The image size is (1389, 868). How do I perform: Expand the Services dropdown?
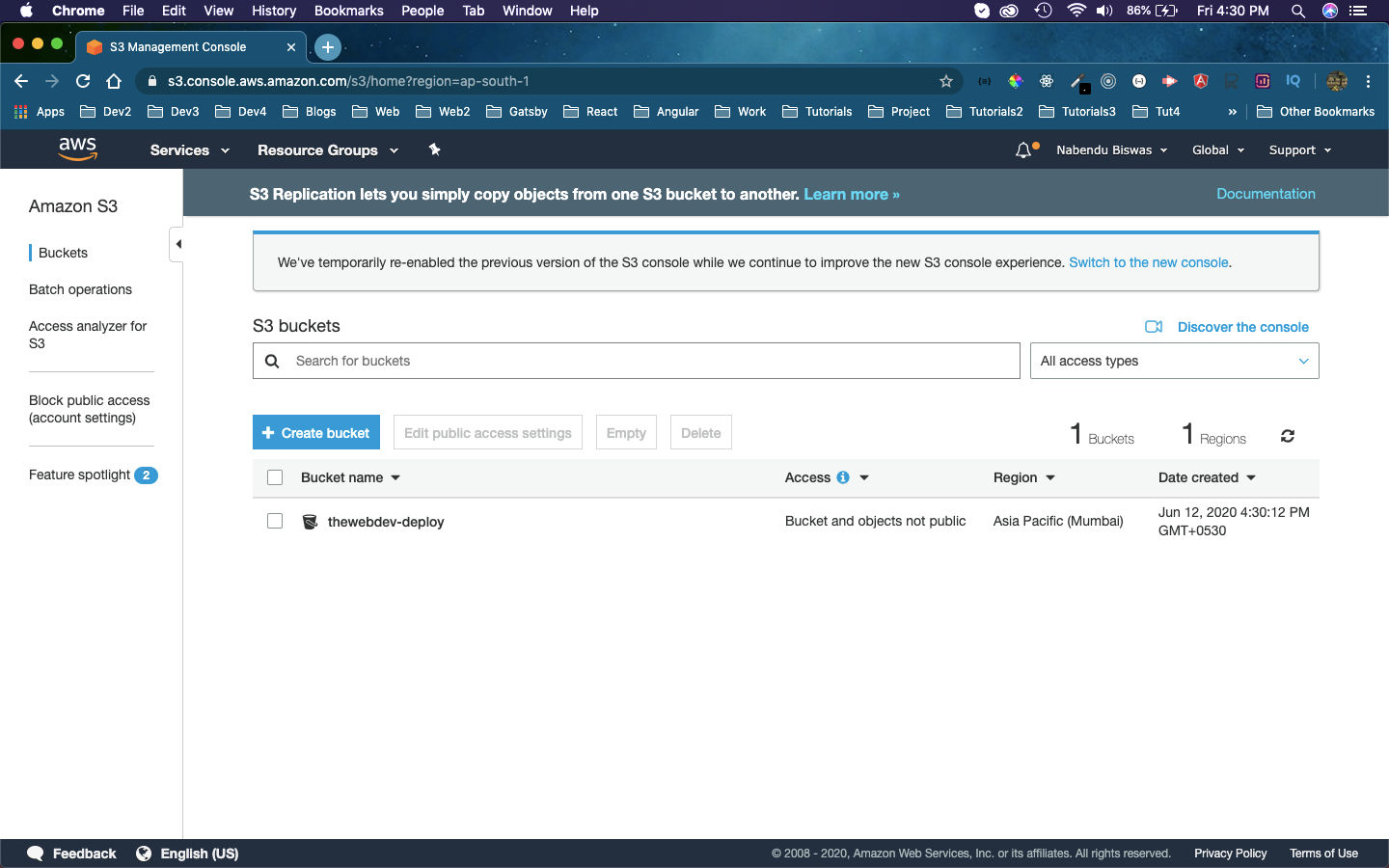[190, 150]
